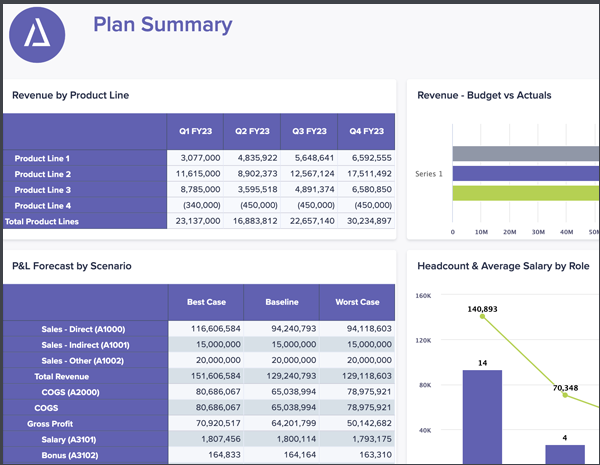Click the Q4 FY23 column header
The height and width of the screenshot is (465, 600).
366,131
